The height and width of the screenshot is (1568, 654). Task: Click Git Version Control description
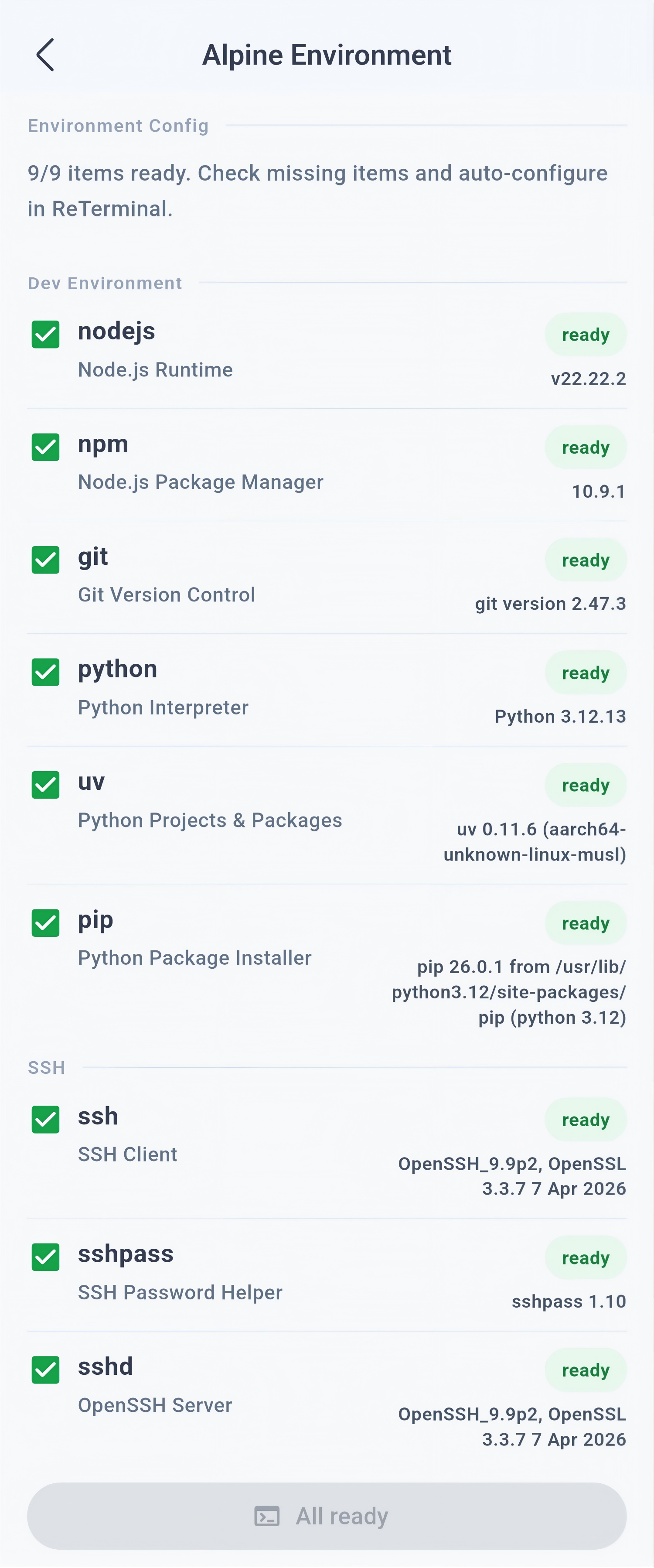(x=167, y=594)
